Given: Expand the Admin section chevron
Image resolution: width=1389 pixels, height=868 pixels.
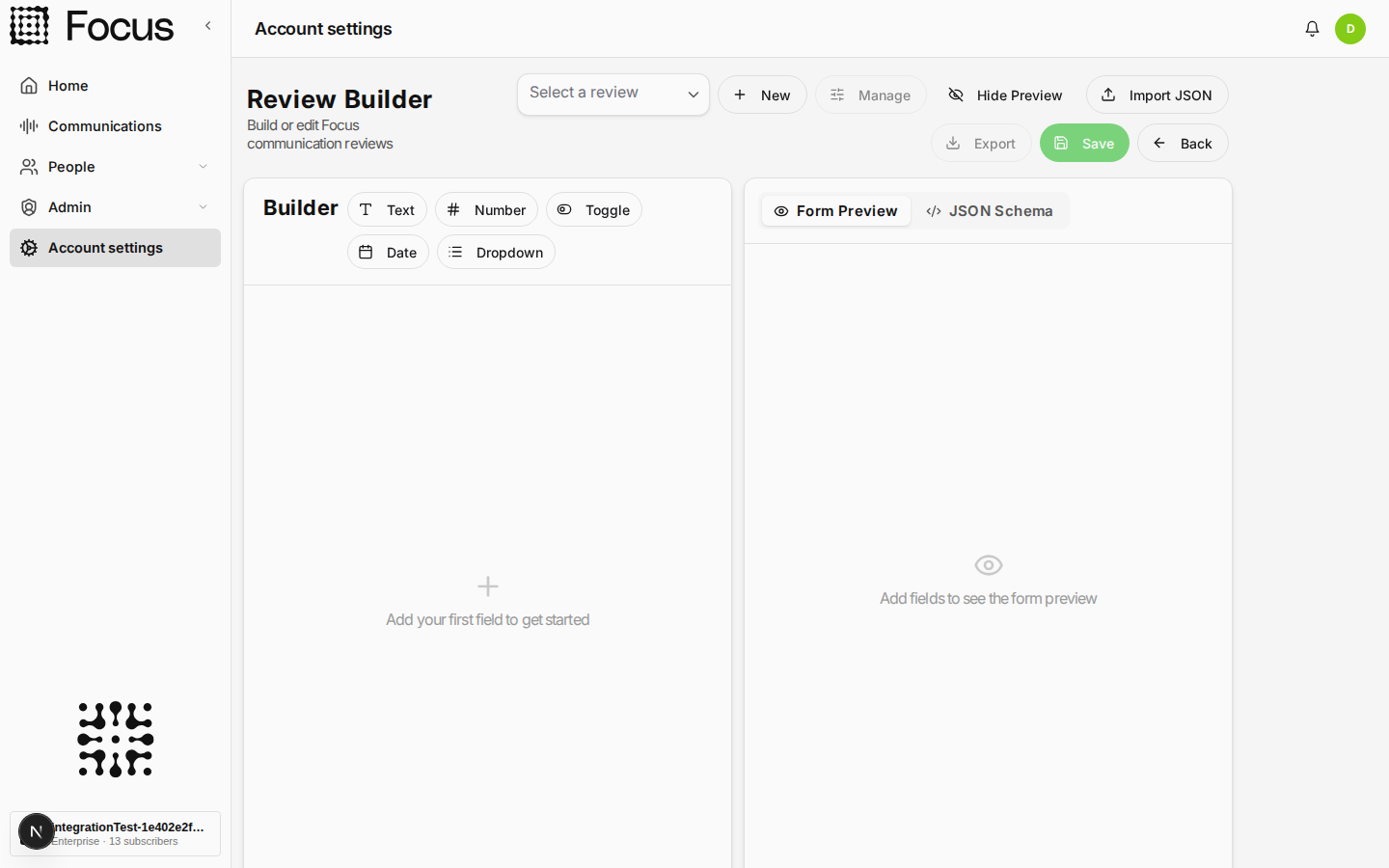Looking at the screenshot, I should point(203,207).
